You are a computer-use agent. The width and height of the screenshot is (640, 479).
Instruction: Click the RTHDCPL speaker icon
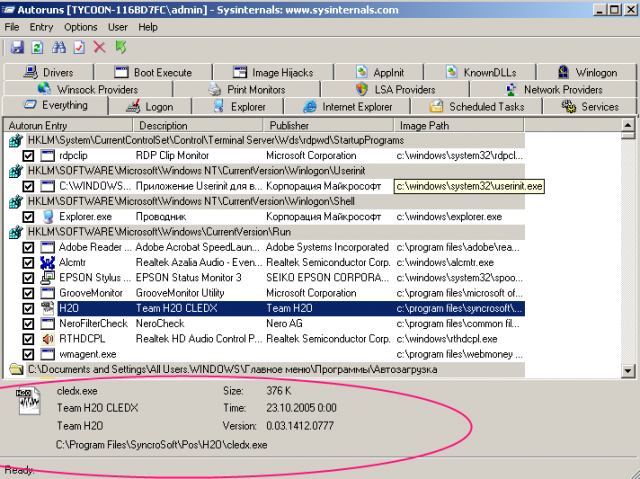[x=47, y=338]
